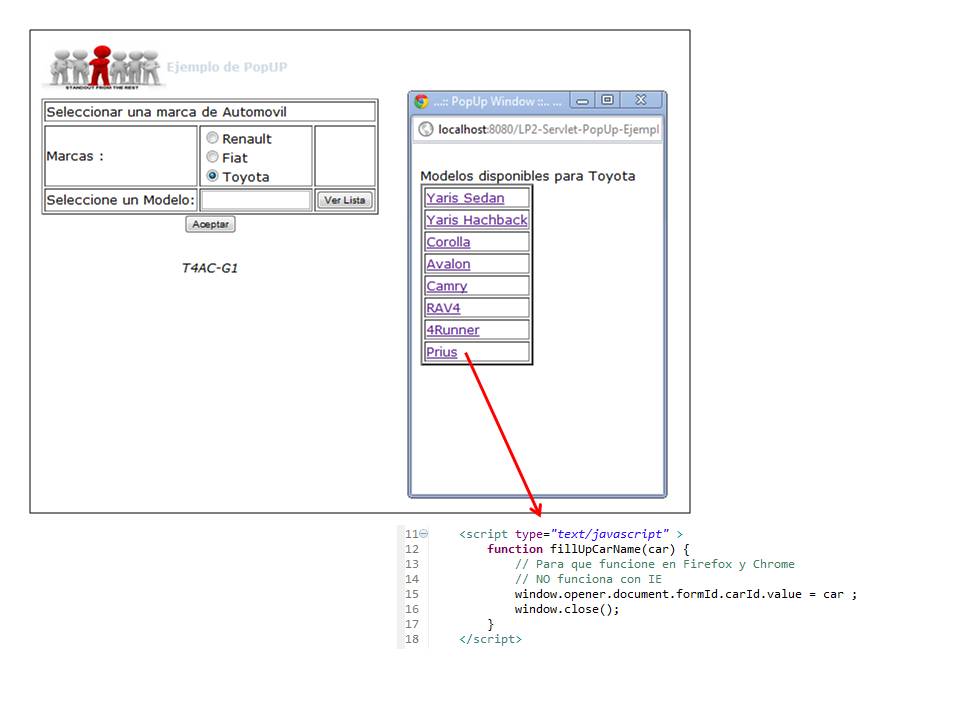Click the Ejemplo de PopUP heading
This screenshot has height=720, width=960.
(227, 67)
